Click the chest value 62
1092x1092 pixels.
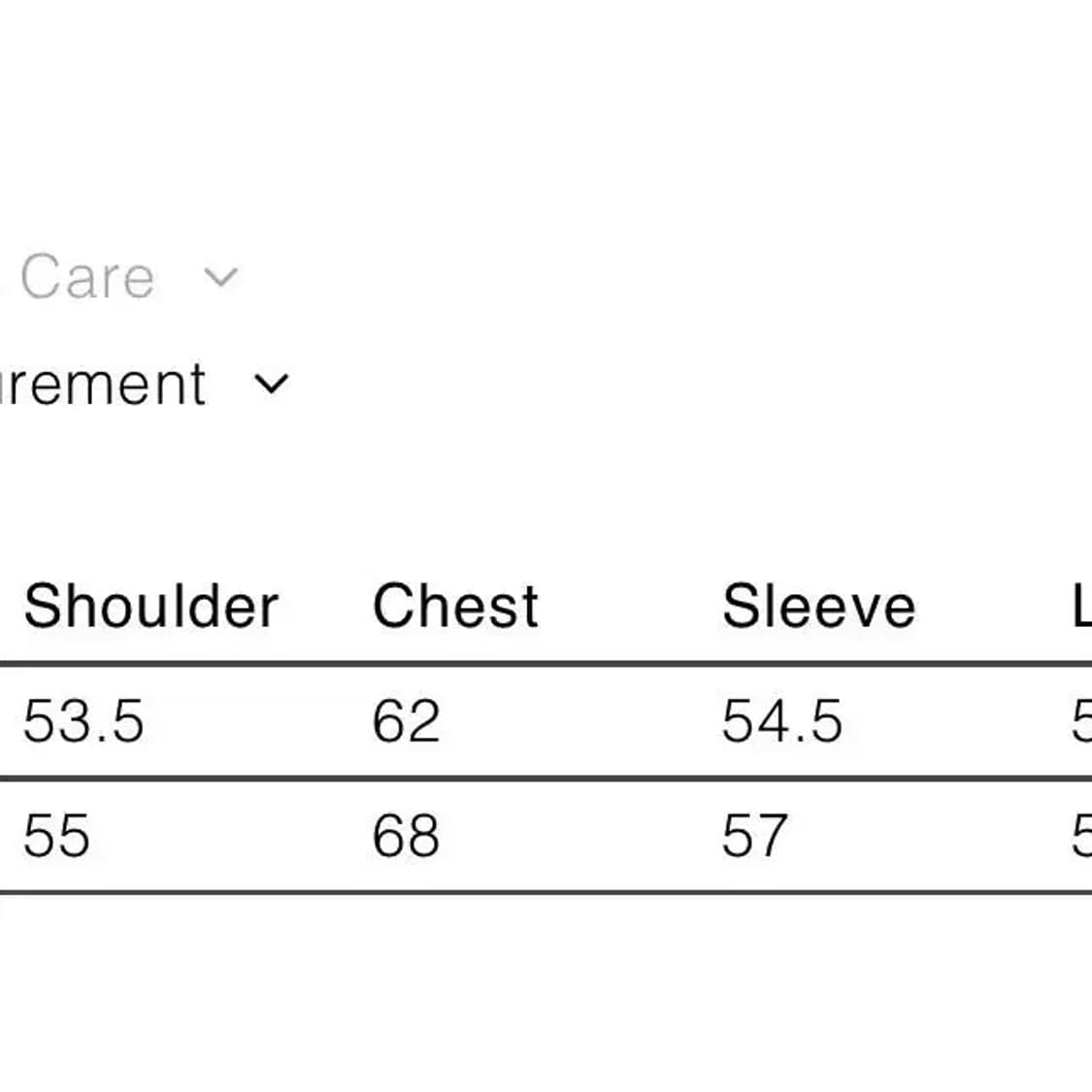point(406,722)
